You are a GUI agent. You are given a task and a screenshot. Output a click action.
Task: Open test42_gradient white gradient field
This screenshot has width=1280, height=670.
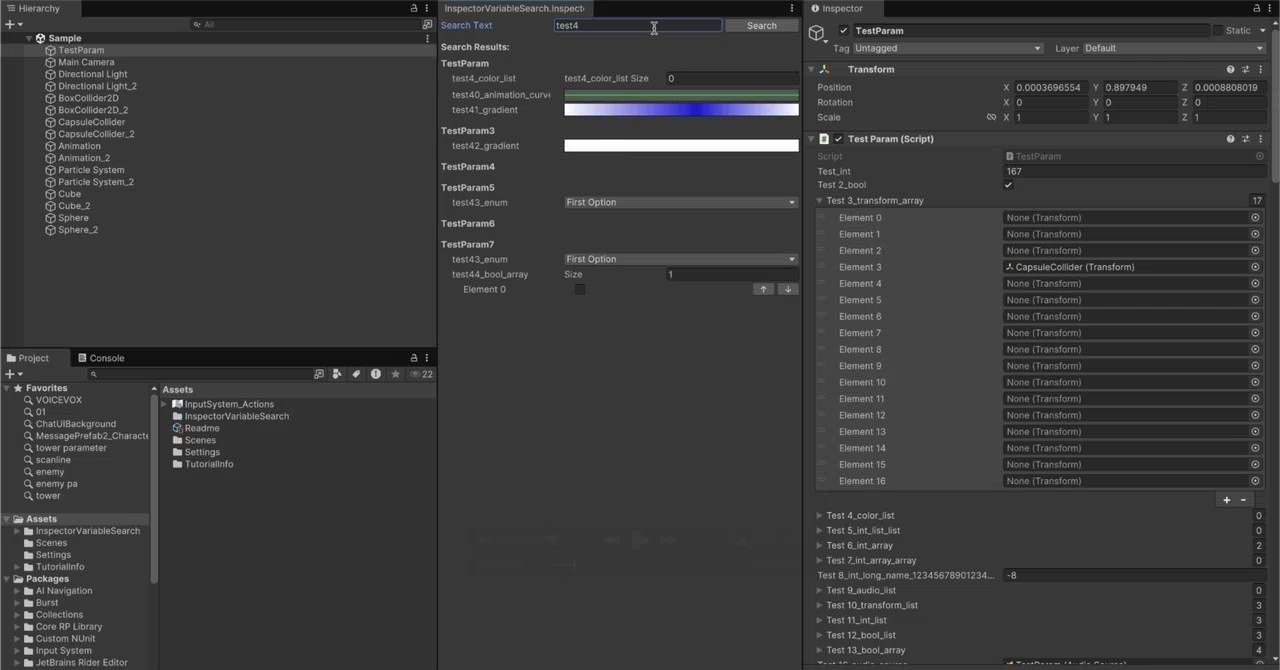[681, 146]
